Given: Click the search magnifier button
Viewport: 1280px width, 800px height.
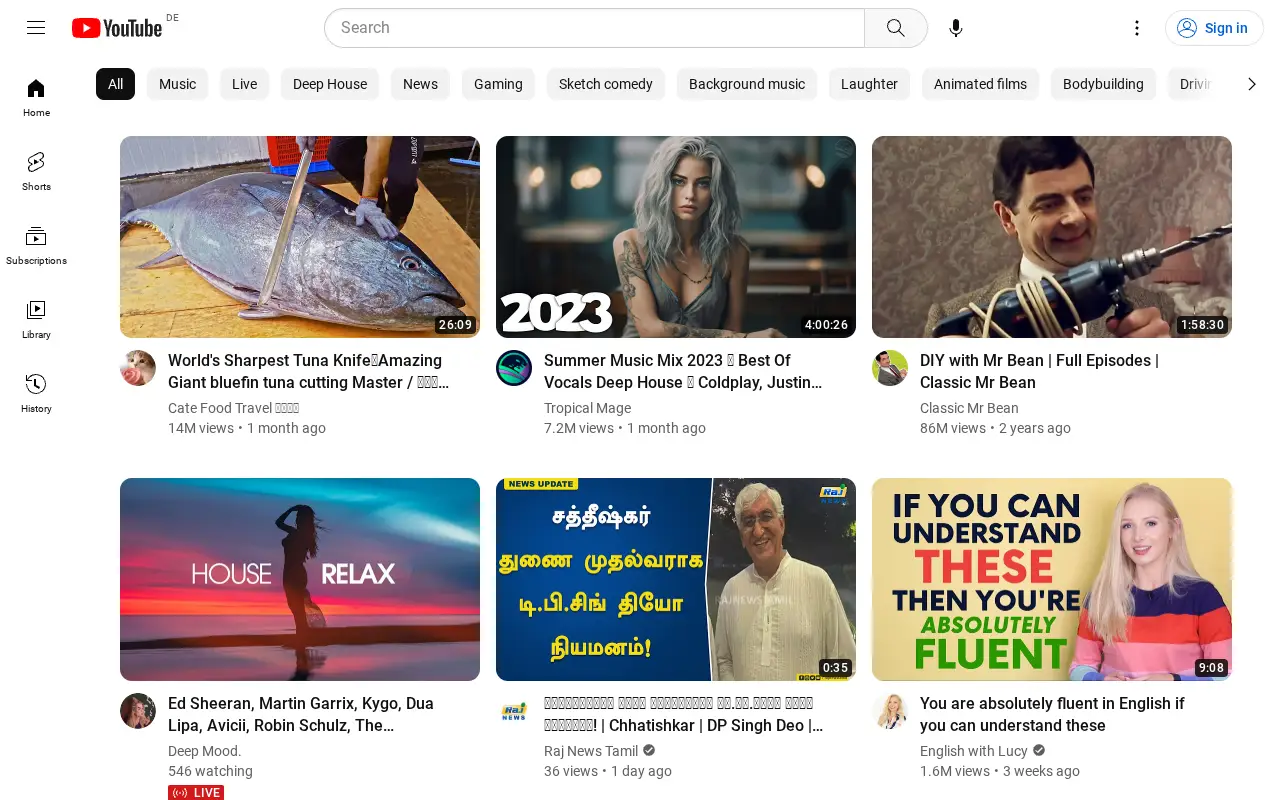Looking at the screenshot, I should point(896,28).
